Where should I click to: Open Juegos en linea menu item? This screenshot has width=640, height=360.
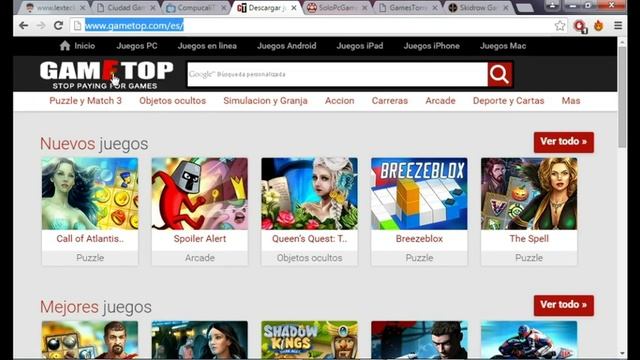[207, 46]
